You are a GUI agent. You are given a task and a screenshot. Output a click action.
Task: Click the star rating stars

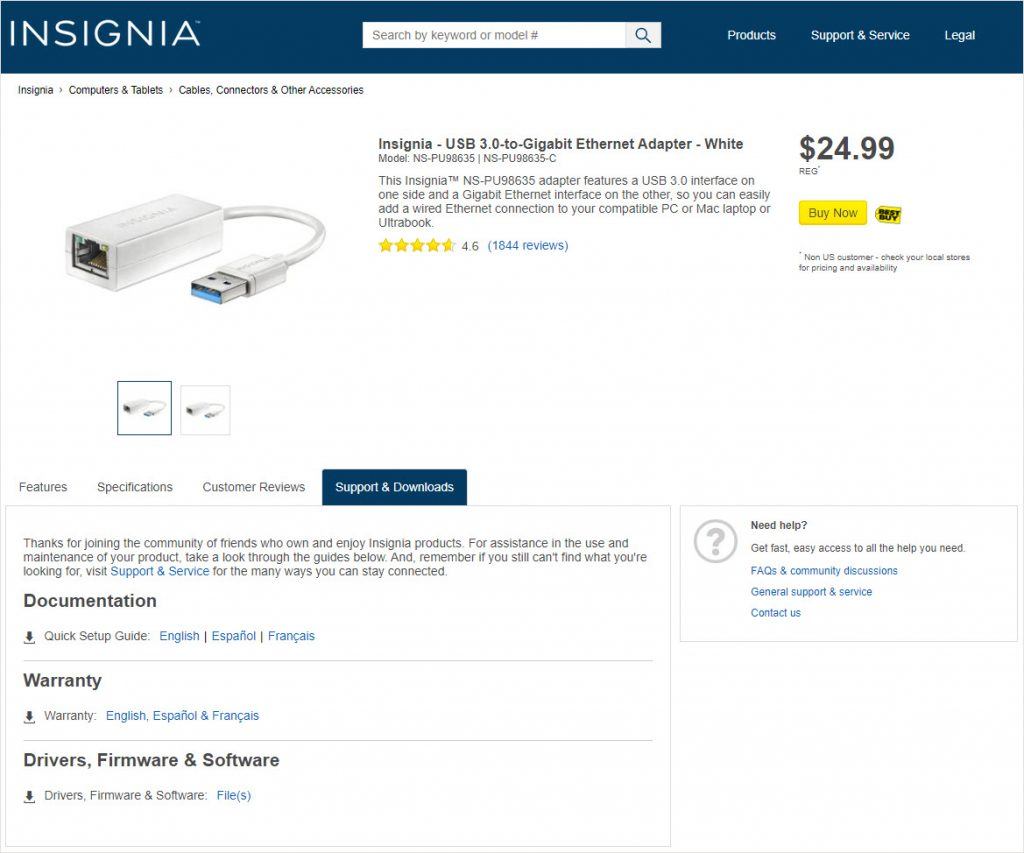pos(417,244)
